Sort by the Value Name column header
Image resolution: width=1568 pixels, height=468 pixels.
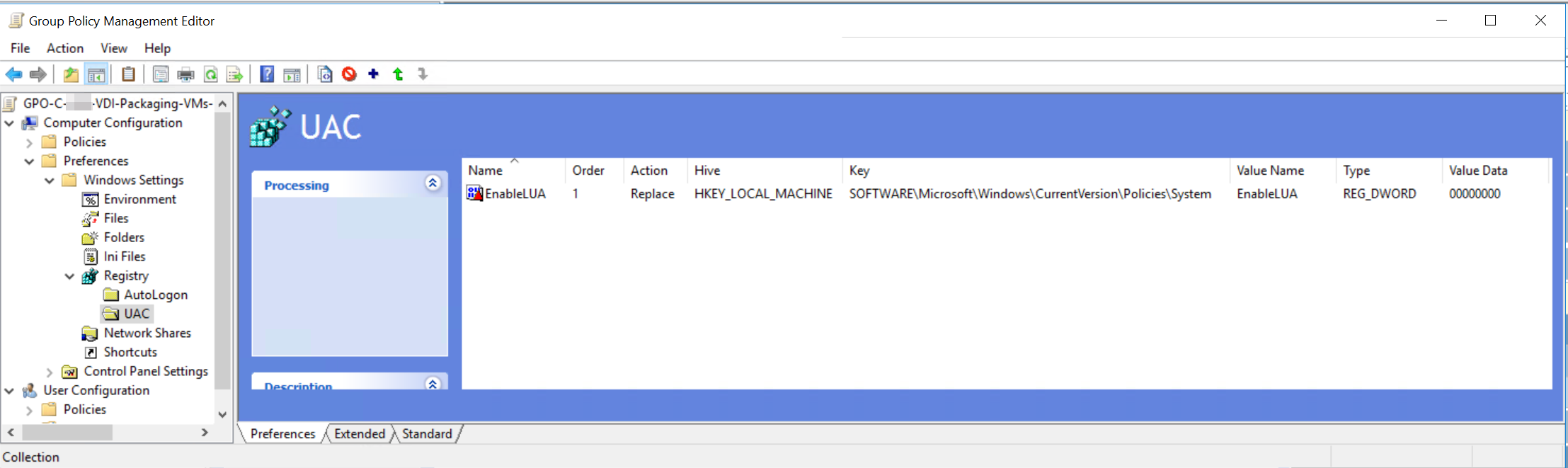click(1282, 171)
